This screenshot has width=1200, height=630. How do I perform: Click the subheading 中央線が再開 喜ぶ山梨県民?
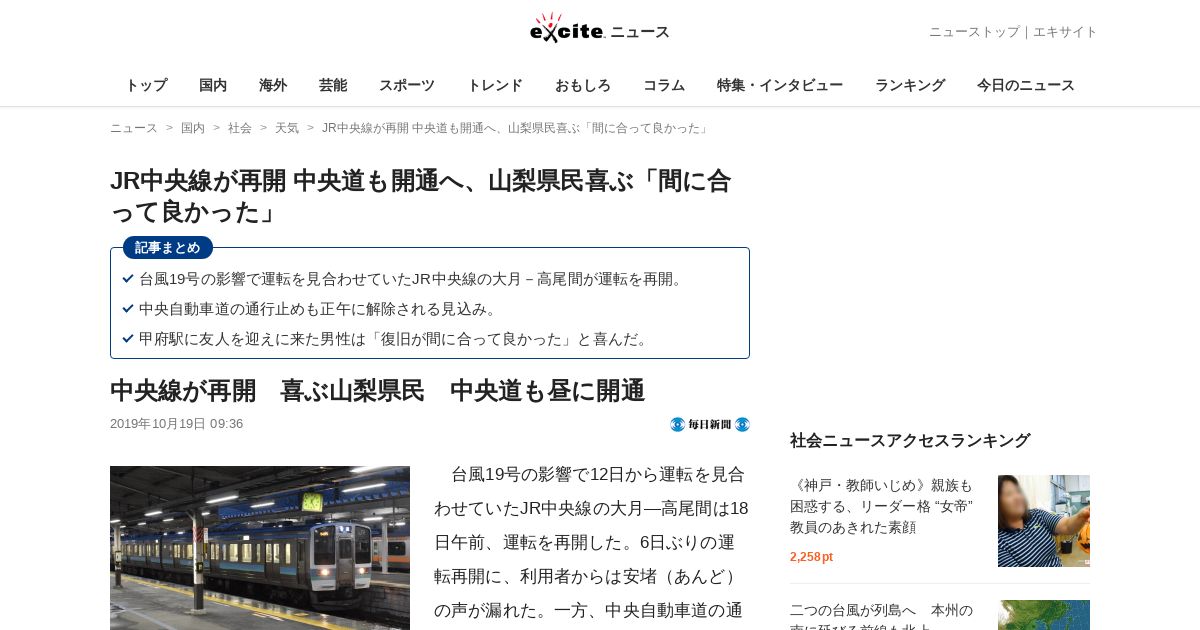click(377, 391)
